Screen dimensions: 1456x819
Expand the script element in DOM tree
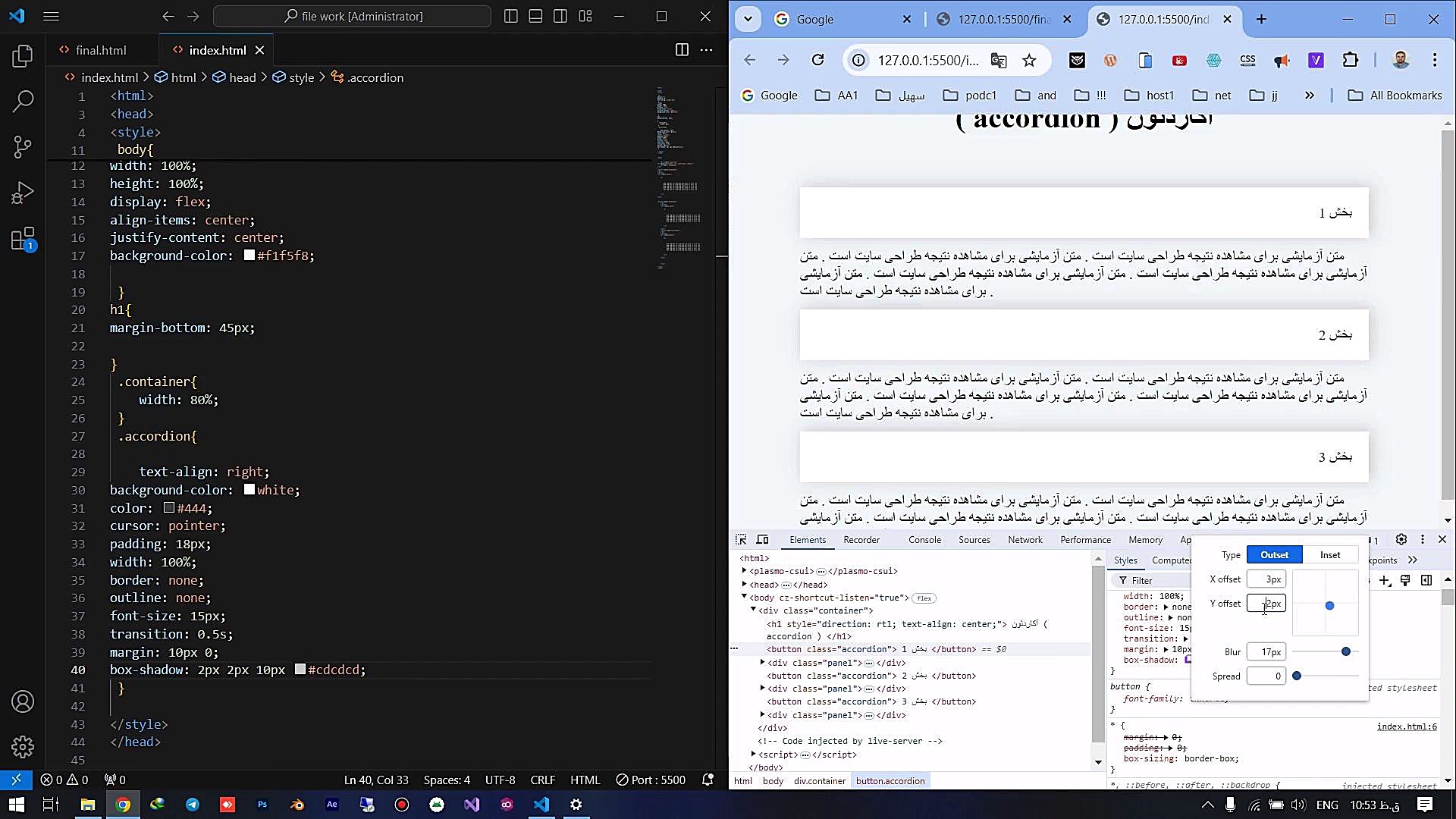(754, 754)
